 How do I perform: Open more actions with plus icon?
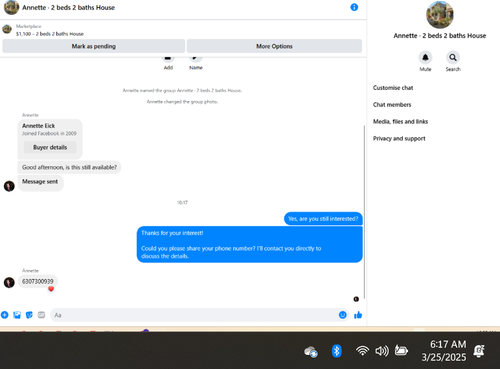(5, 315)
